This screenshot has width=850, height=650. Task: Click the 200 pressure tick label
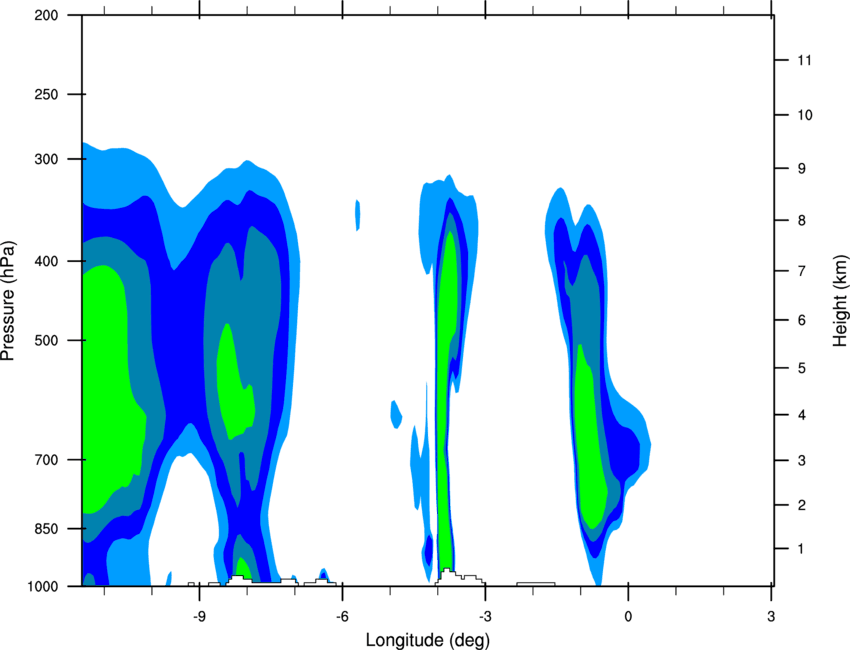[46, 15]
